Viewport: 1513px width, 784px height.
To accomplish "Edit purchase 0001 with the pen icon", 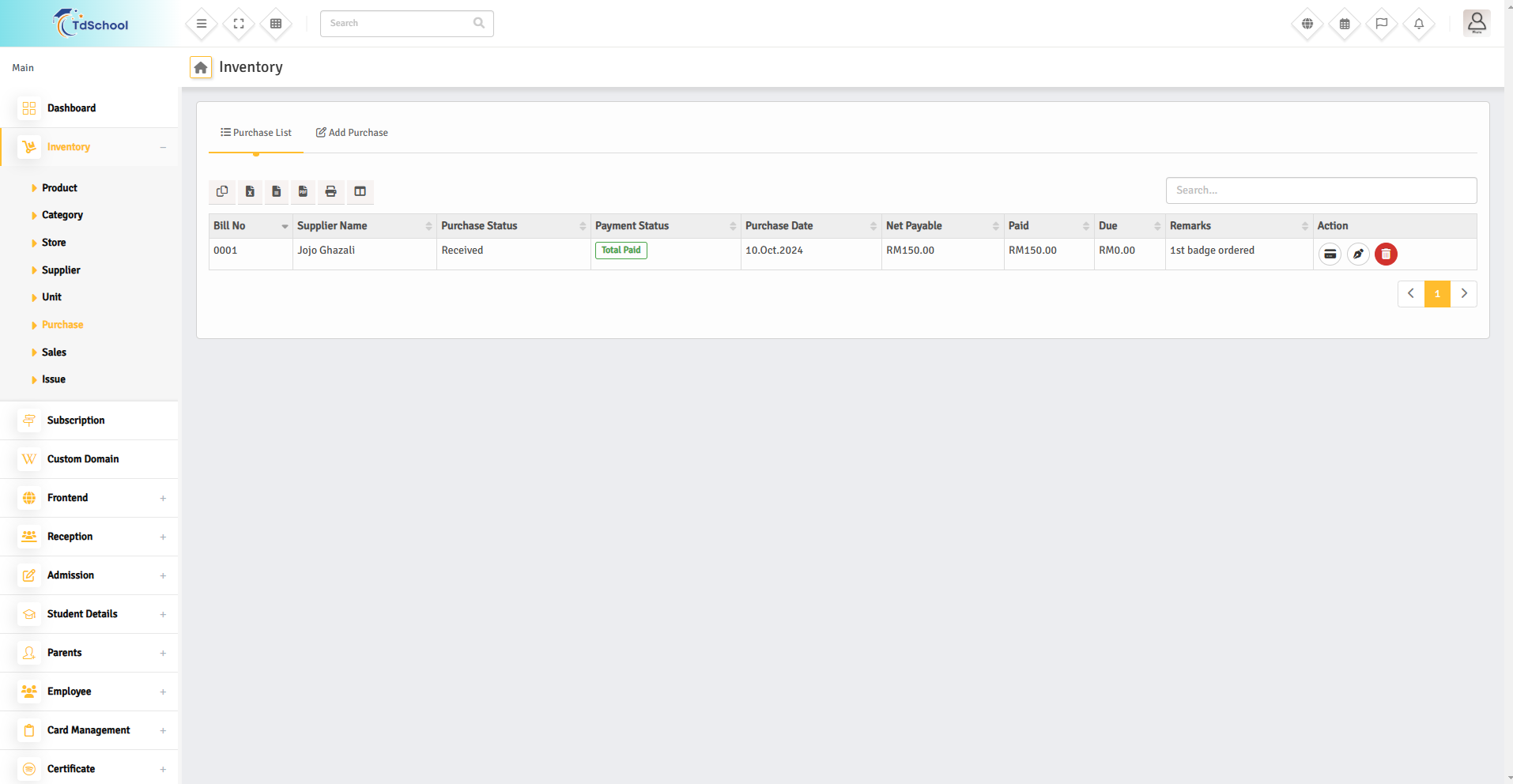I will click(x=1358, y=254).
